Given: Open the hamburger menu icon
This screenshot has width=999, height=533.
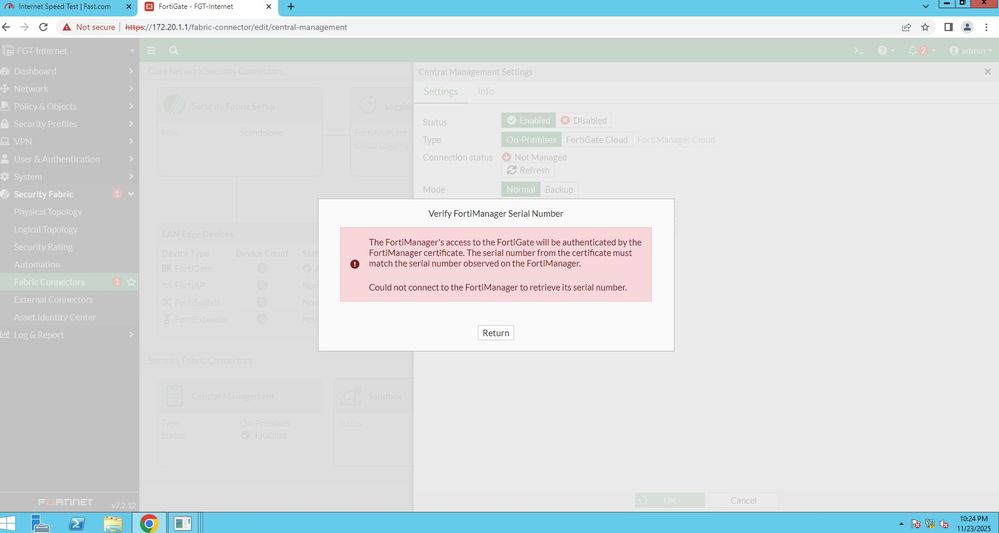Looking at the screenshot, I should pyautogui.click(x=151, y=50).
